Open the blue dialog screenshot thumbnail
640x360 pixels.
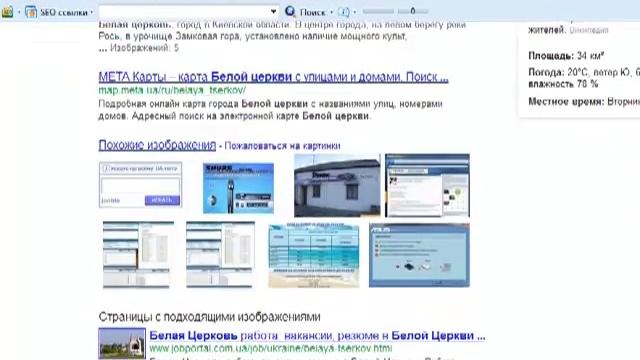coord(419,255)
